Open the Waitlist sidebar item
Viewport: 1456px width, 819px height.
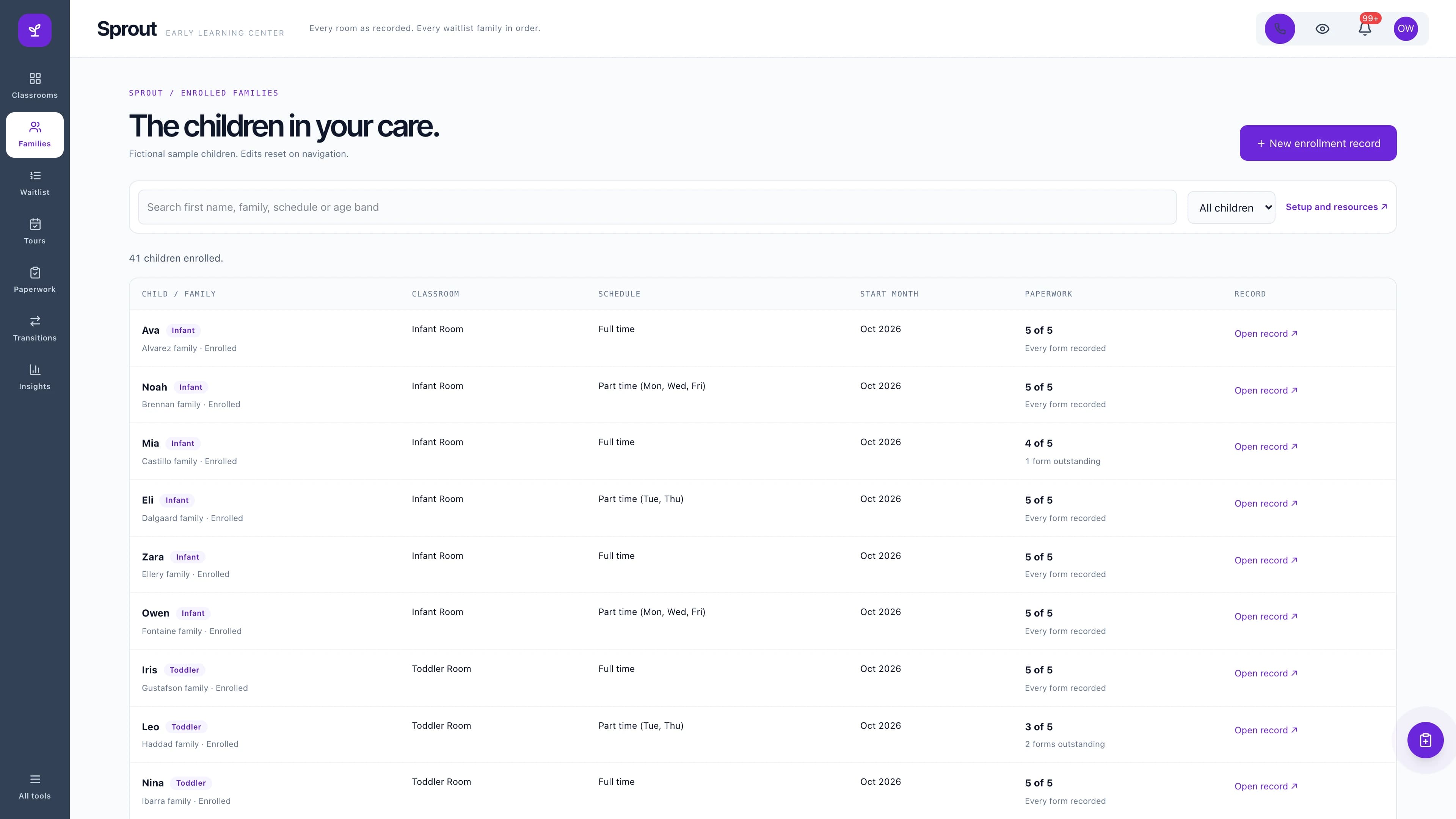coord(35,183)
